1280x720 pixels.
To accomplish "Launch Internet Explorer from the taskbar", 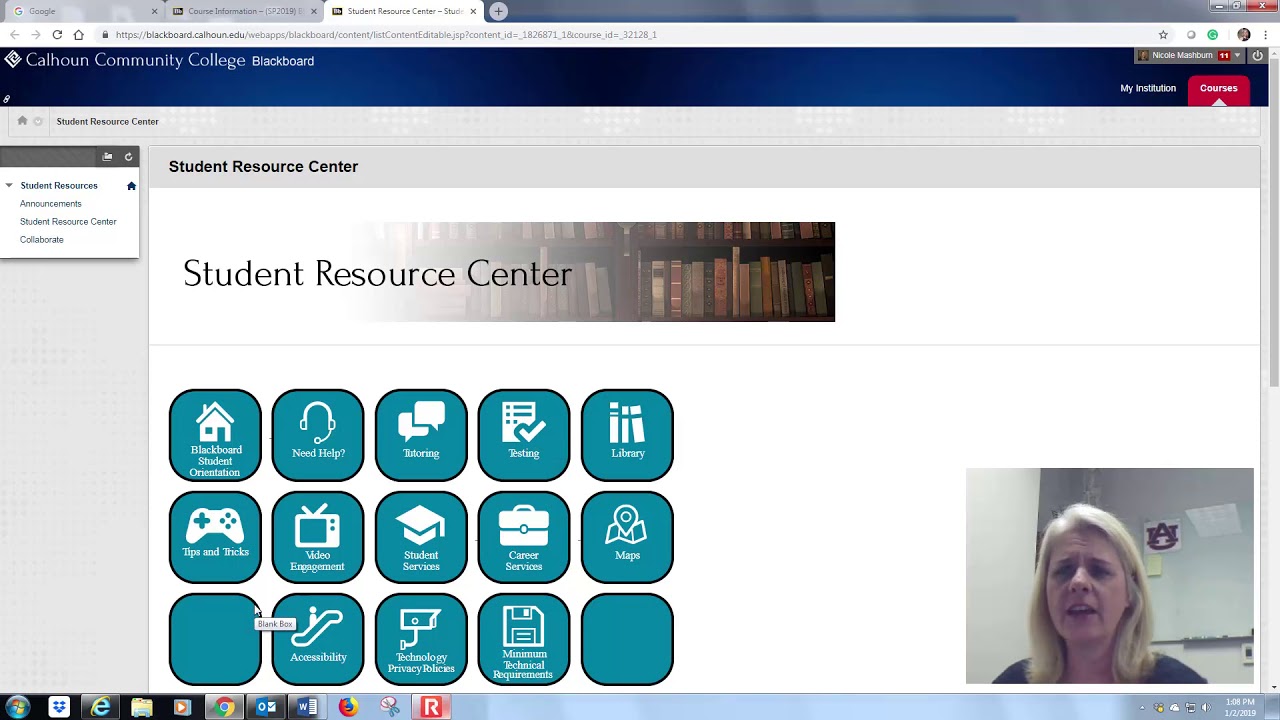I will point(101,707).
